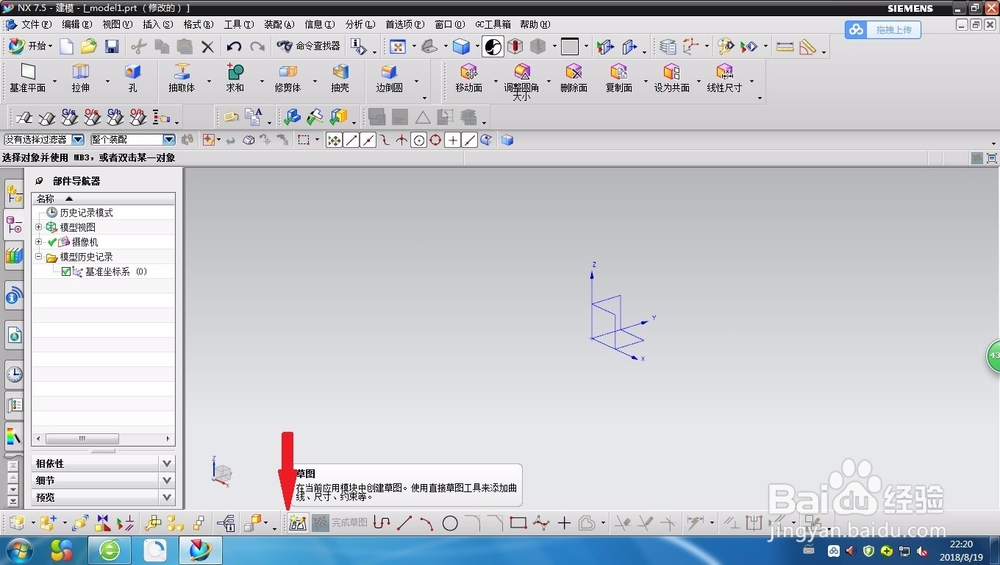The width and height of the screenshot is (1000, 565).
Task: Select the rectangle sketch tool
Action: 518,524
